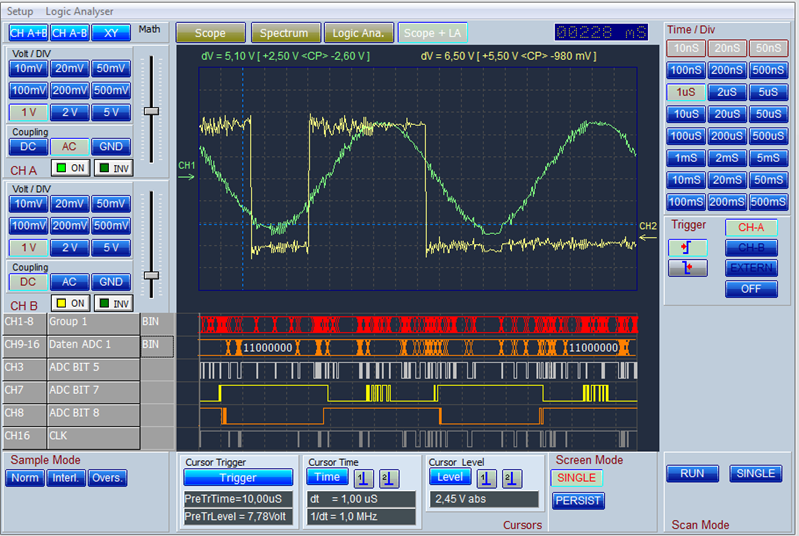Click the PreTrTime=10,00uS field
This screenshot has width=799, height=536.
[238, 499]
